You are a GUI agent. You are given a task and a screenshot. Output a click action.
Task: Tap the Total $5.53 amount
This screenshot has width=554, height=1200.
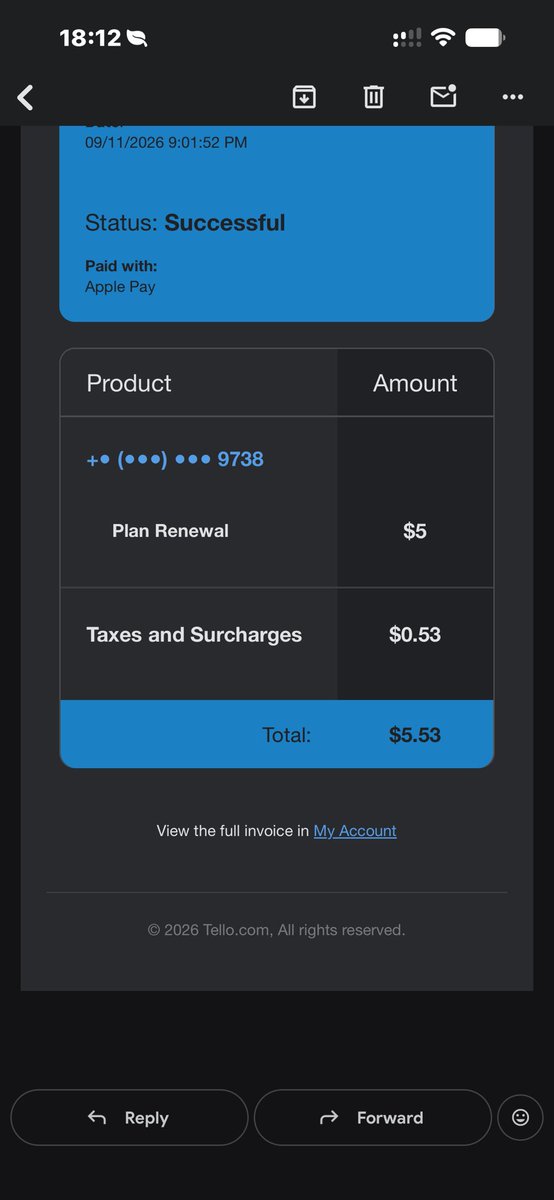415,735
